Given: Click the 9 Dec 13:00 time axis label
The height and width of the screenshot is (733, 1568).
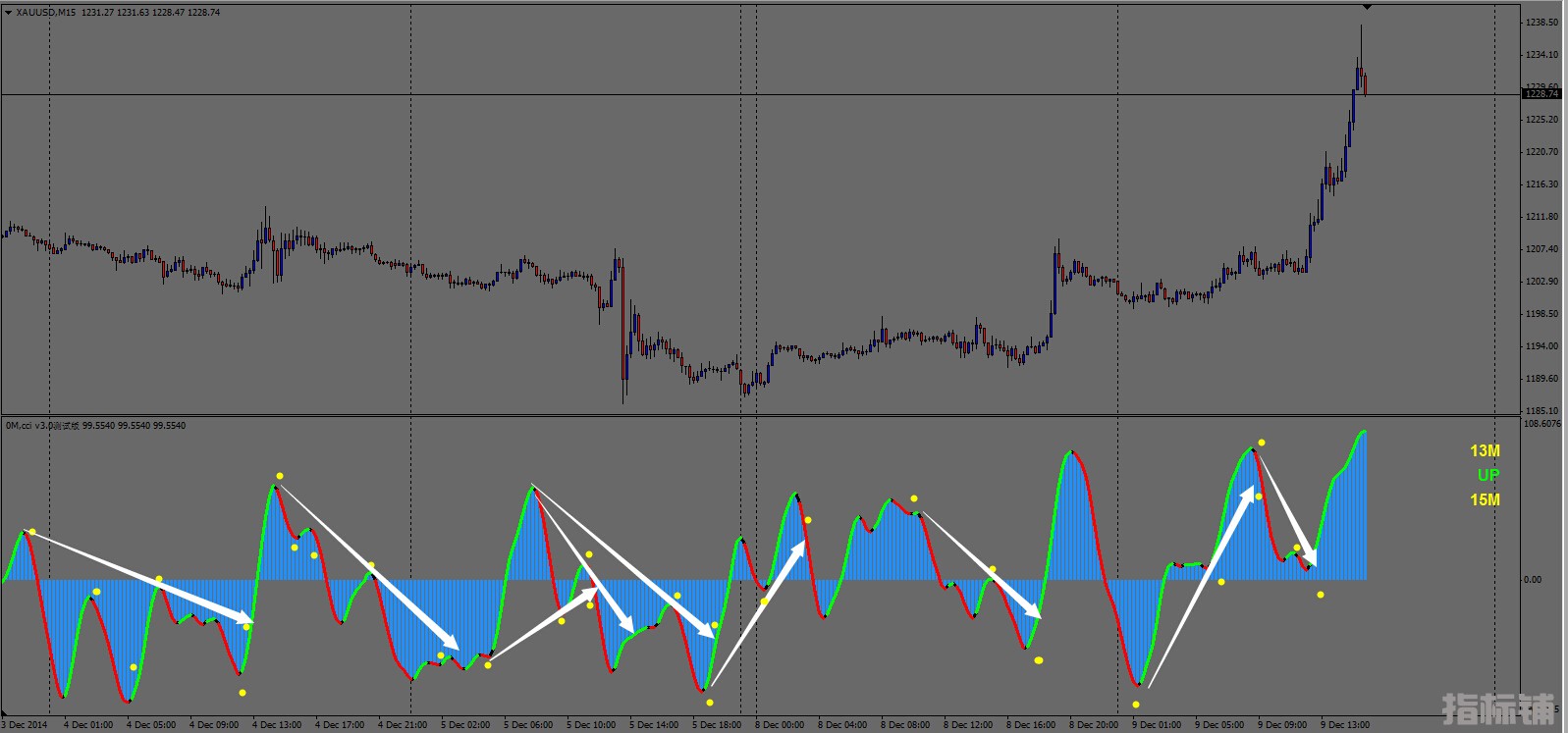Looking at the screenshot, I should pos(1344,725).
